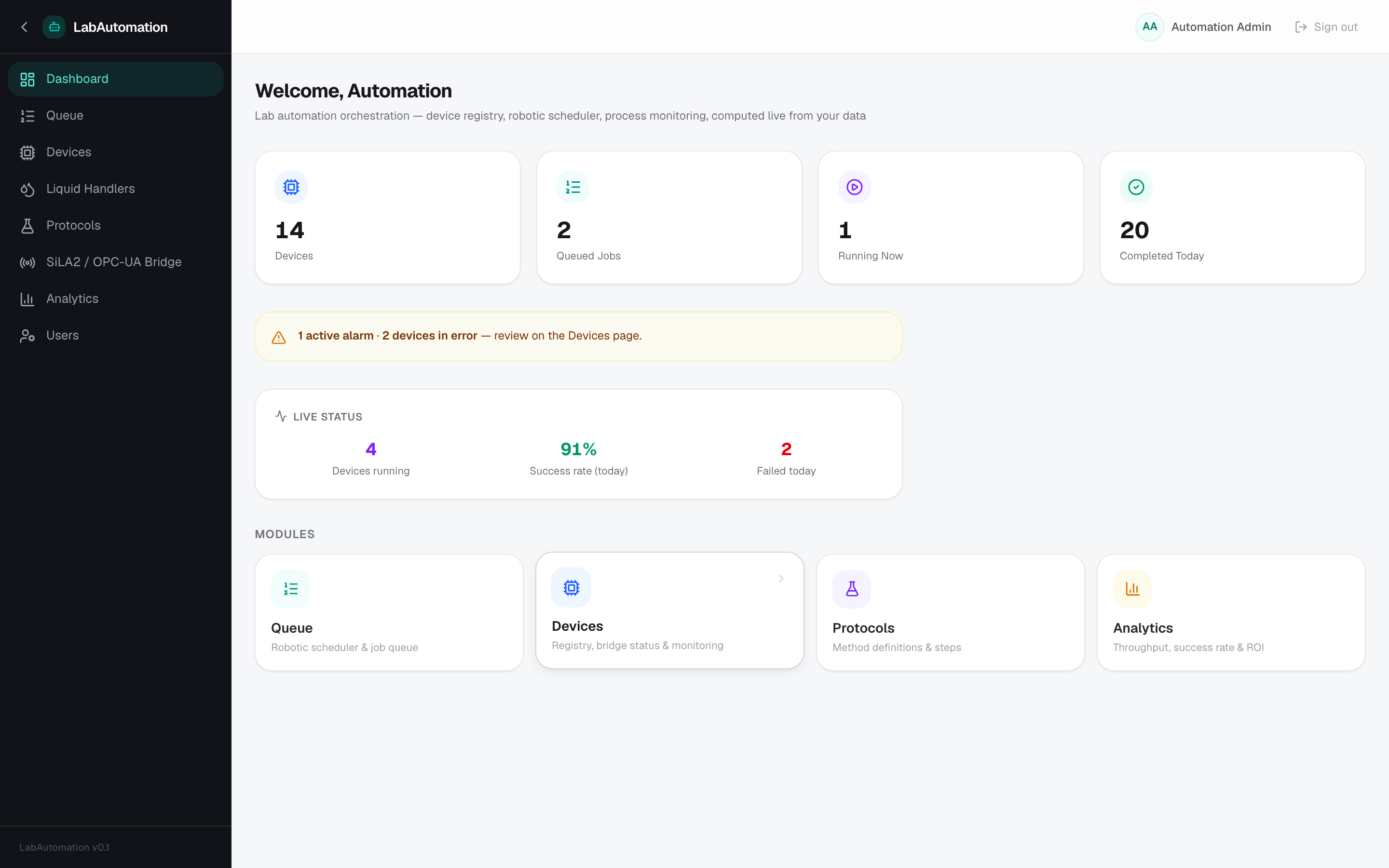Click 'Method definitions & steps' description
Screen dimensions: 1389x868
(897, 648)
